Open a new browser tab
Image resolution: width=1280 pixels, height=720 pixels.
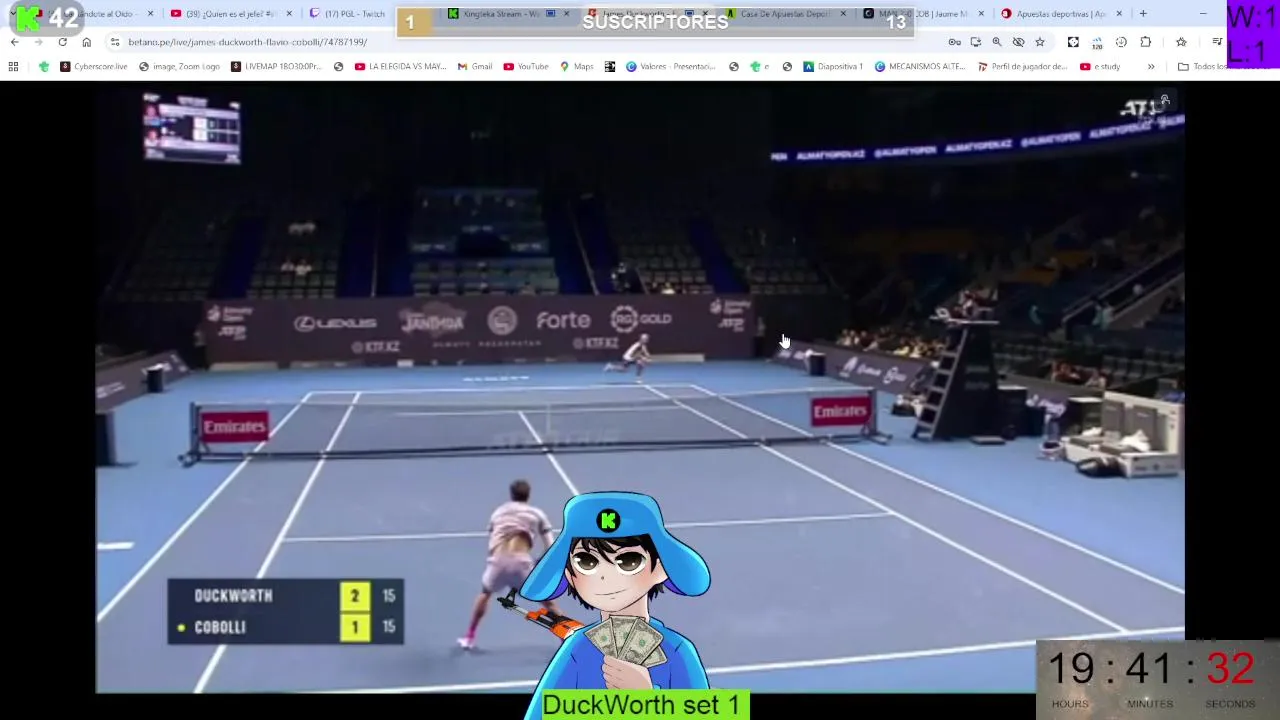click(x=1143, y=14)
